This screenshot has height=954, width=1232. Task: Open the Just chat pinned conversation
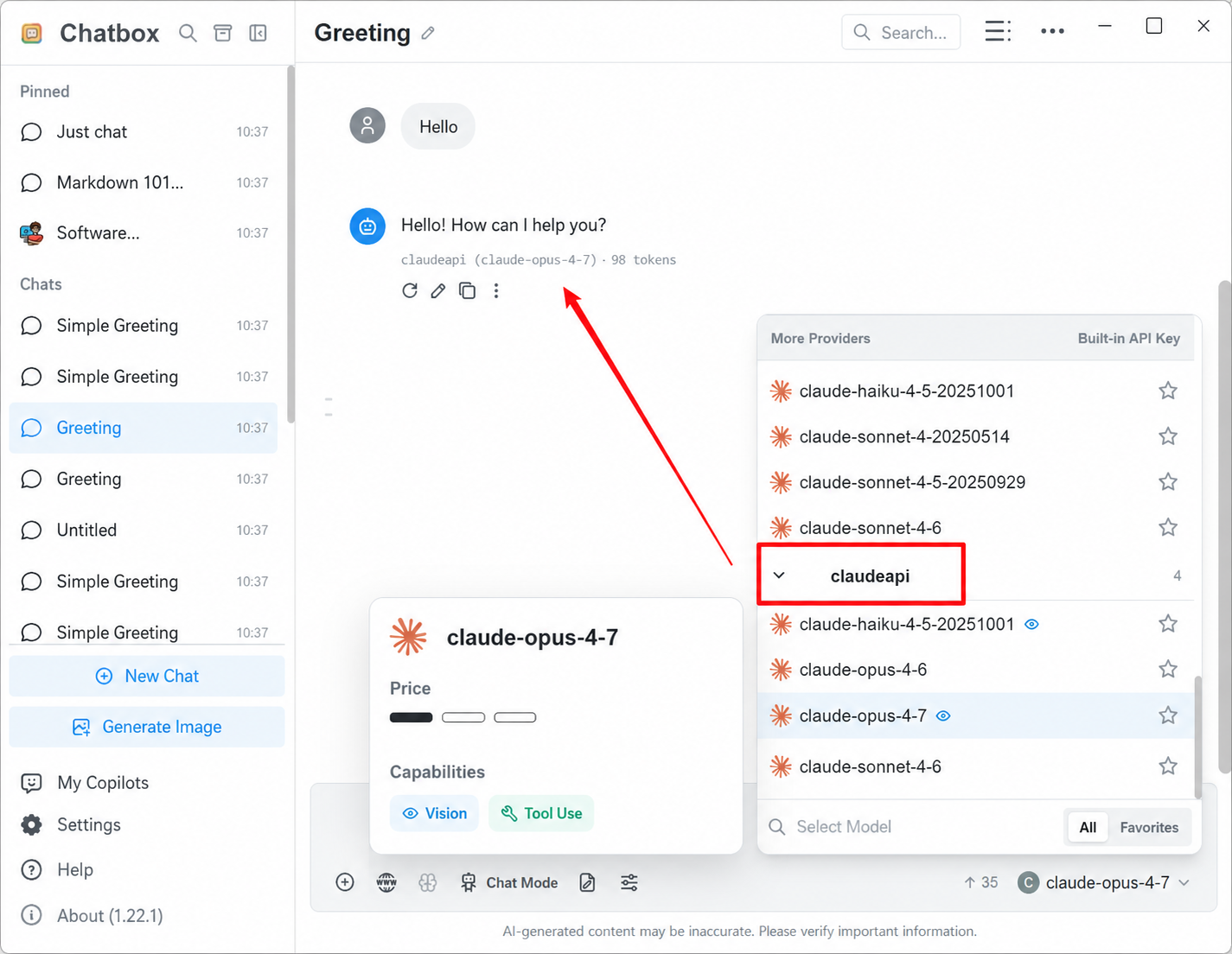coord(144,131)
